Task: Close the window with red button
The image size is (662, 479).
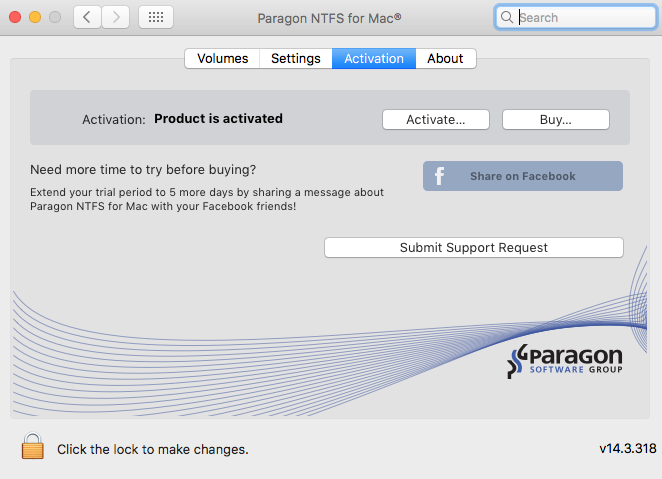Action: point(15,17)
